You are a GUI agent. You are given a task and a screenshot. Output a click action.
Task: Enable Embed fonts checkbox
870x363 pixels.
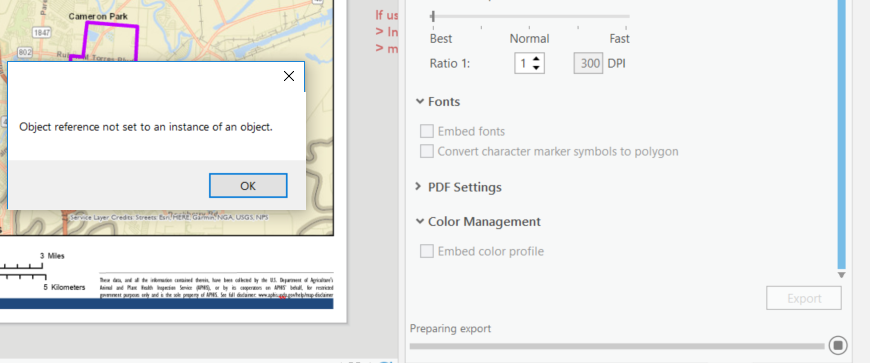tap(427, 132)
